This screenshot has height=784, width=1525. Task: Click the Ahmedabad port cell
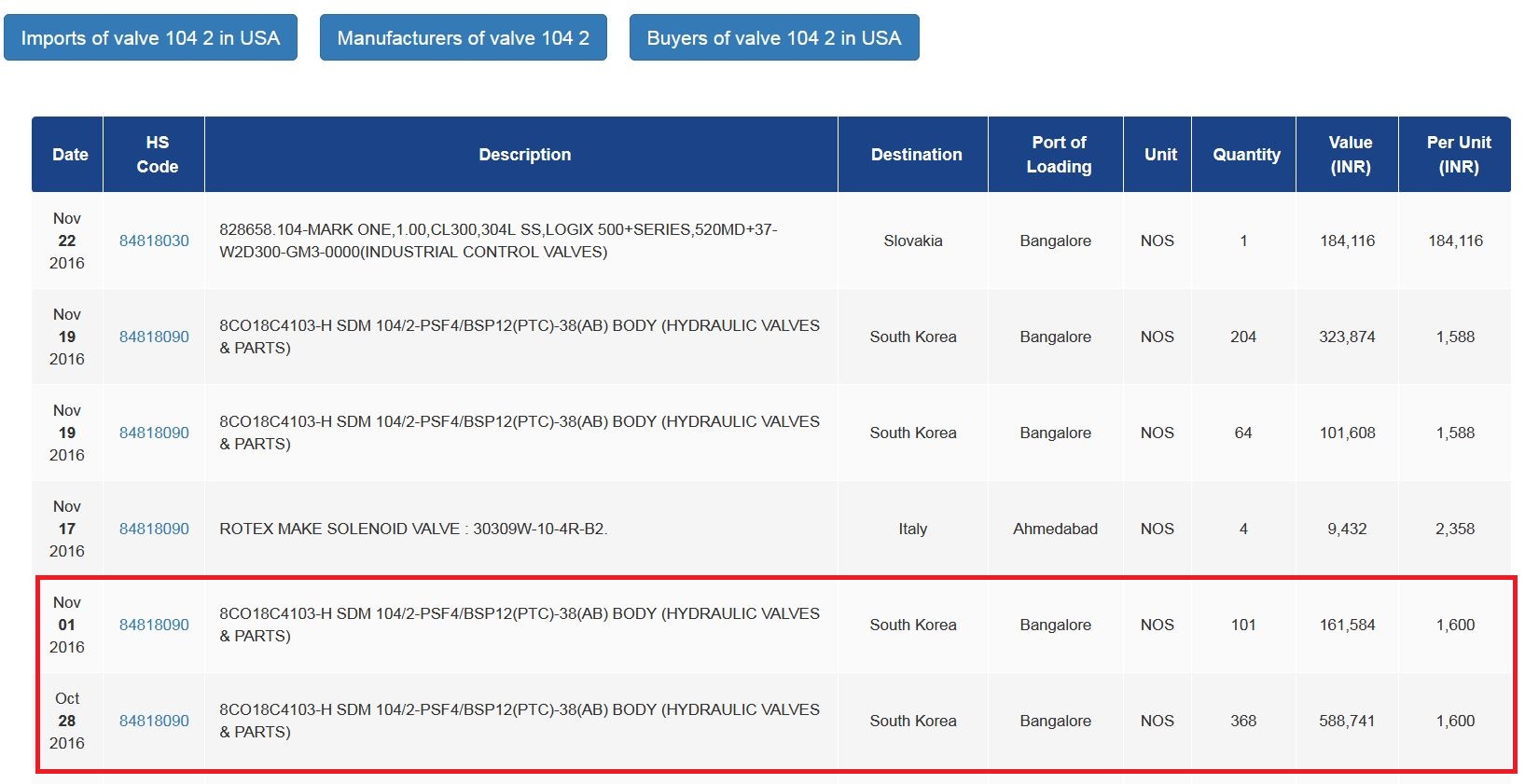click(1055, 529)
